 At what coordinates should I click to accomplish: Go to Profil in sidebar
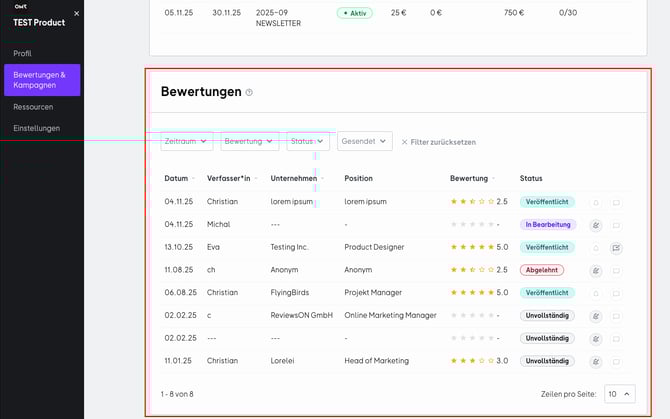point(22,53)
